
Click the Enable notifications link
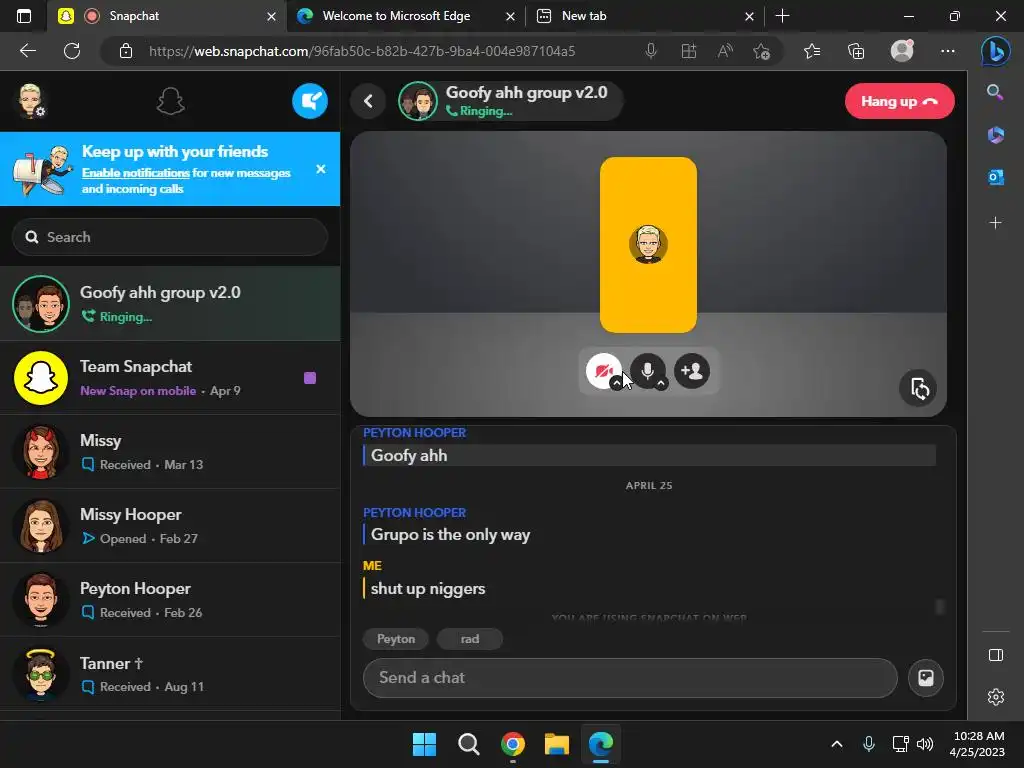[135, 173]
